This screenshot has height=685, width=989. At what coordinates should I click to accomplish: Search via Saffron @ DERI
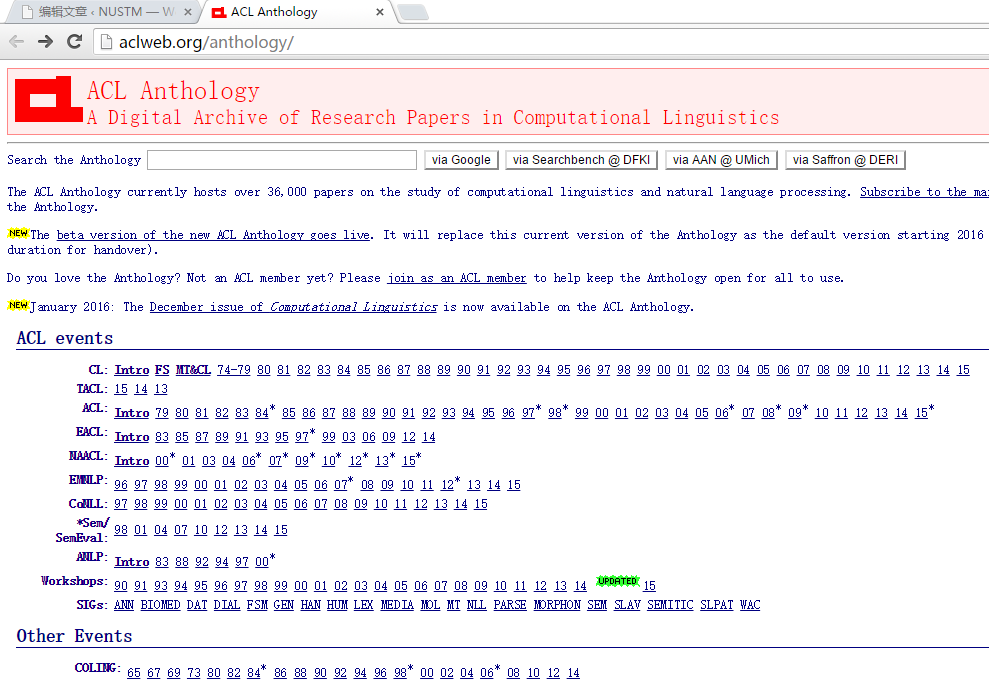pyautogui.click(x=845, y=160)
